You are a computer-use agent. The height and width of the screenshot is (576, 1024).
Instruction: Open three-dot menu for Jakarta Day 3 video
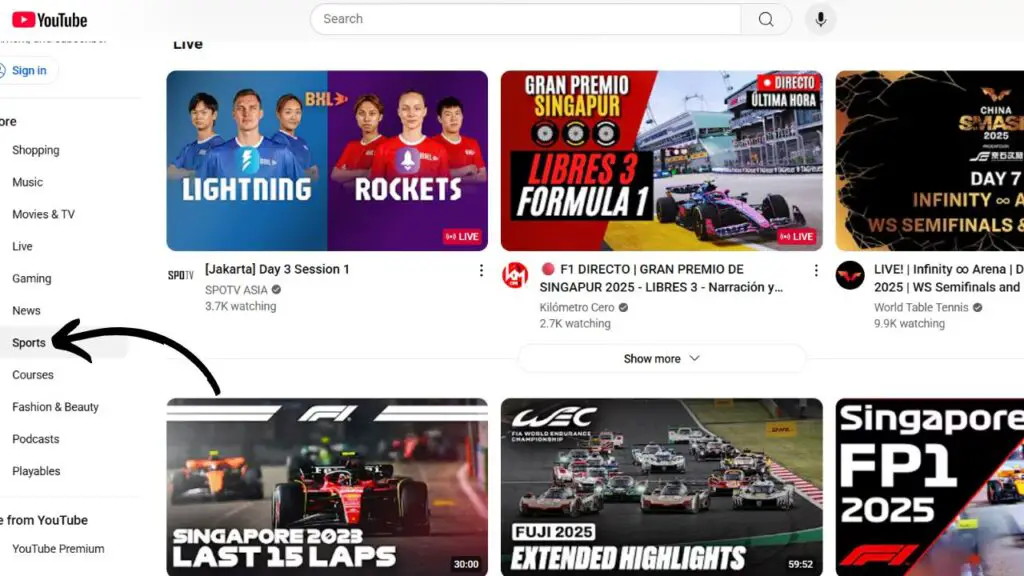(x=481, y=271)
